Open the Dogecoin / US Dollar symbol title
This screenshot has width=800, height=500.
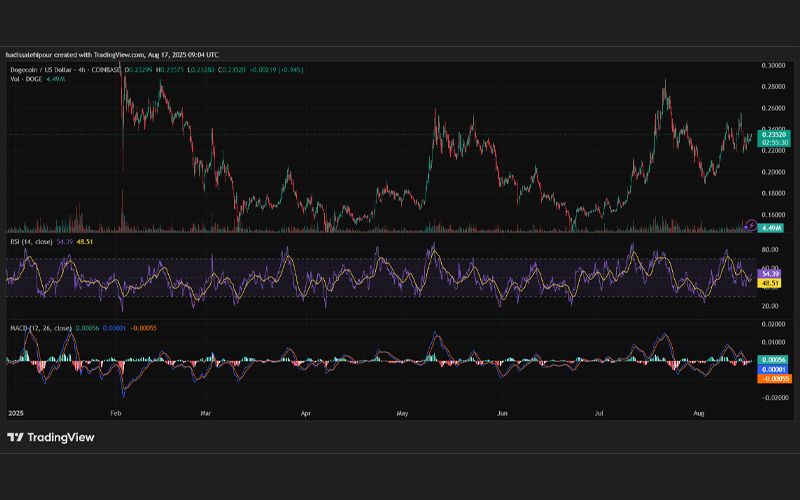65,70
